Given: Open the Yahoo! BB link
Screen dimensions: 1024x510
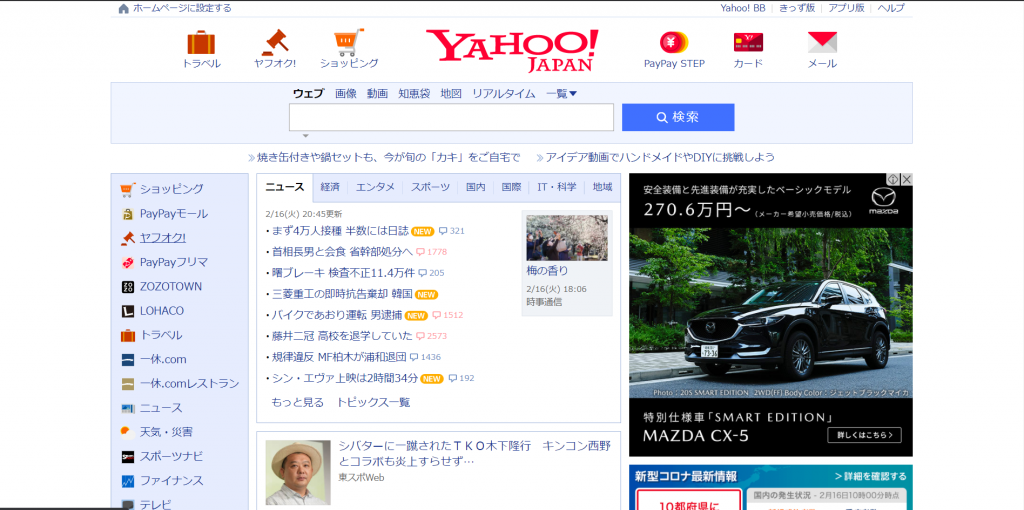Looking at the screenshot, I should (x=743, y=8).
